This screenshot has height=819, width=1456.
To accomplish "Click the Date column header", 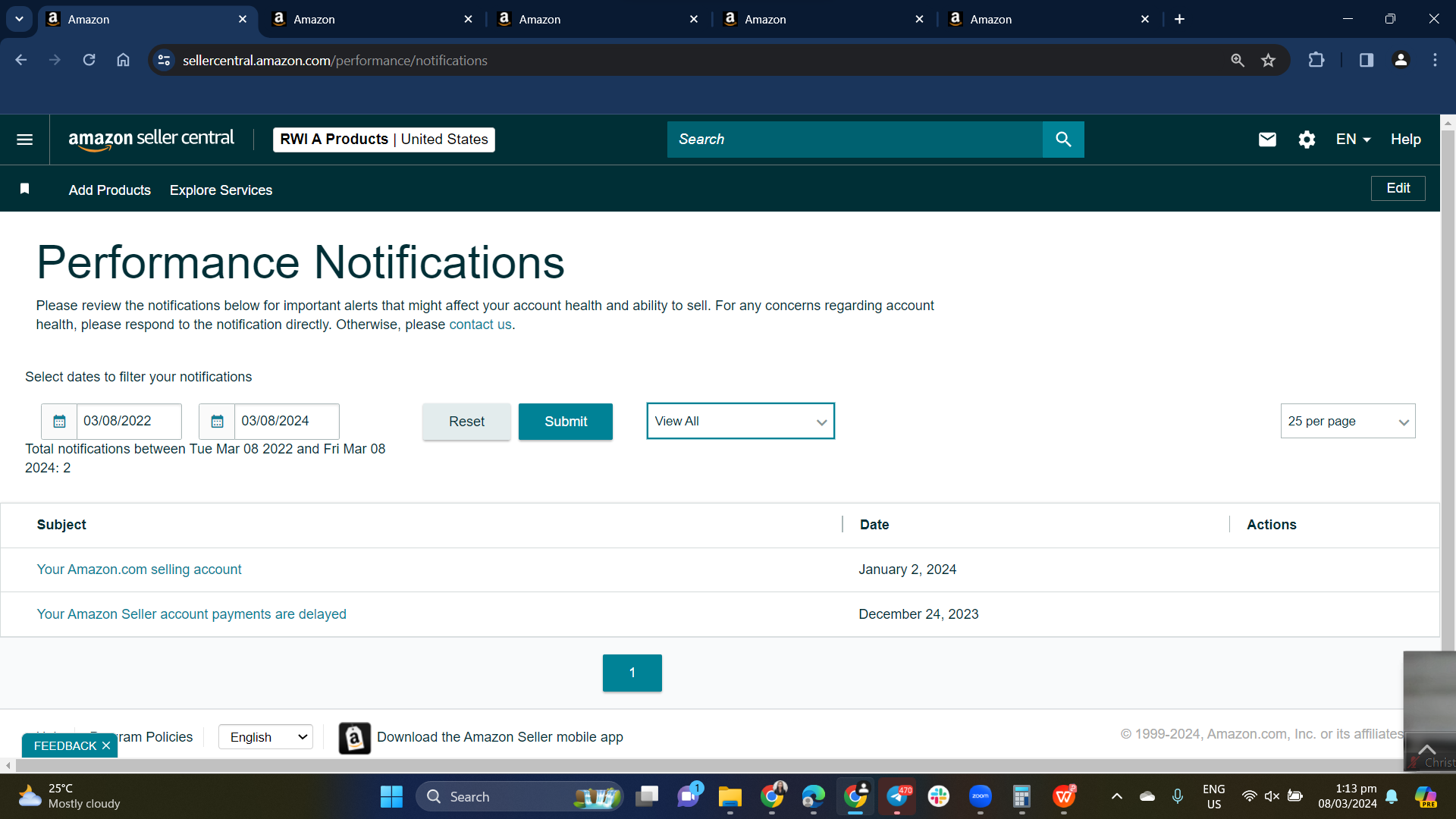I will click(874, 525).
